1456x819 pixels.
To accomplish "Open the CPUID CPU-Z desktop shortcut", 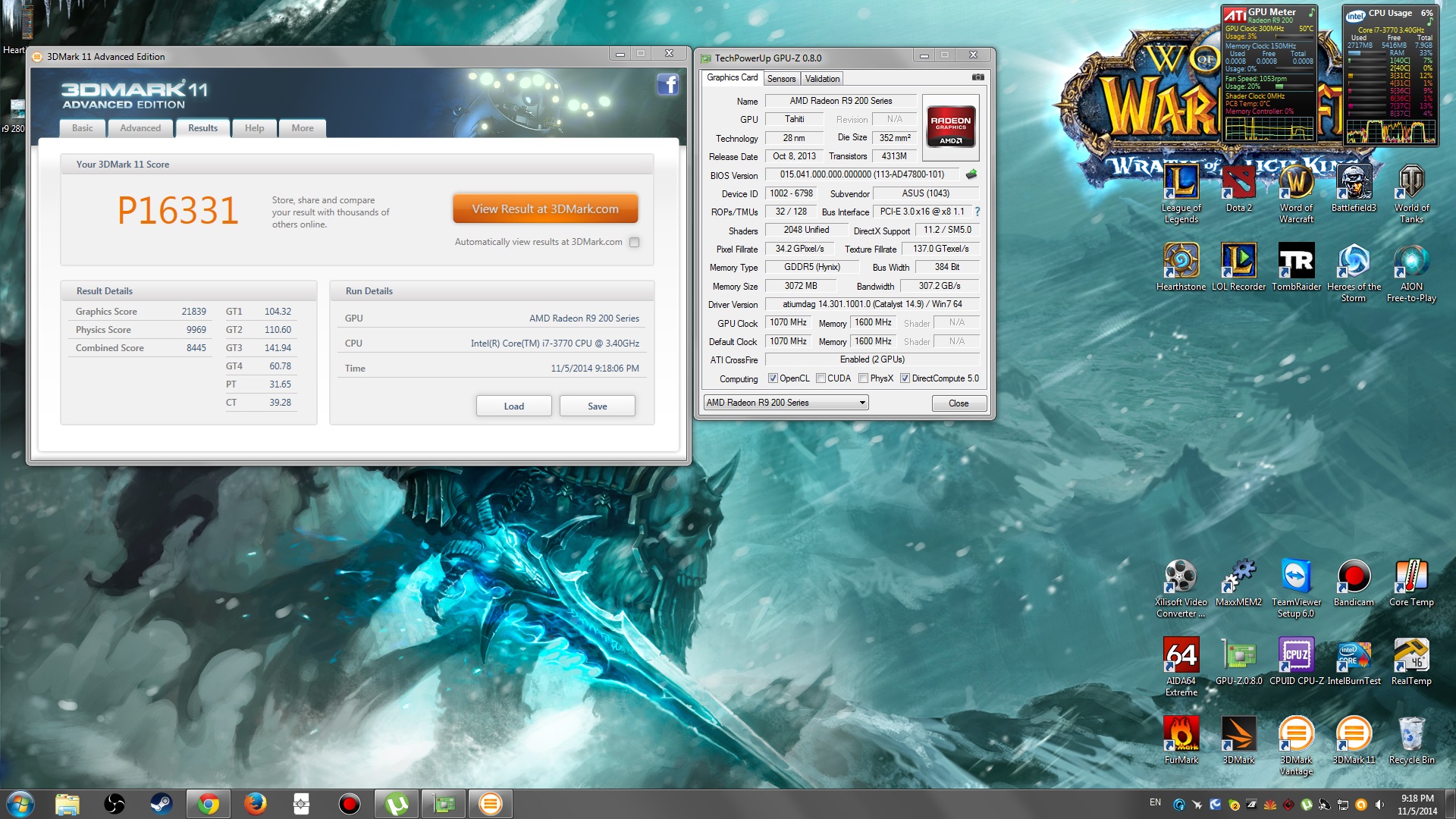I will point(1296,655).
